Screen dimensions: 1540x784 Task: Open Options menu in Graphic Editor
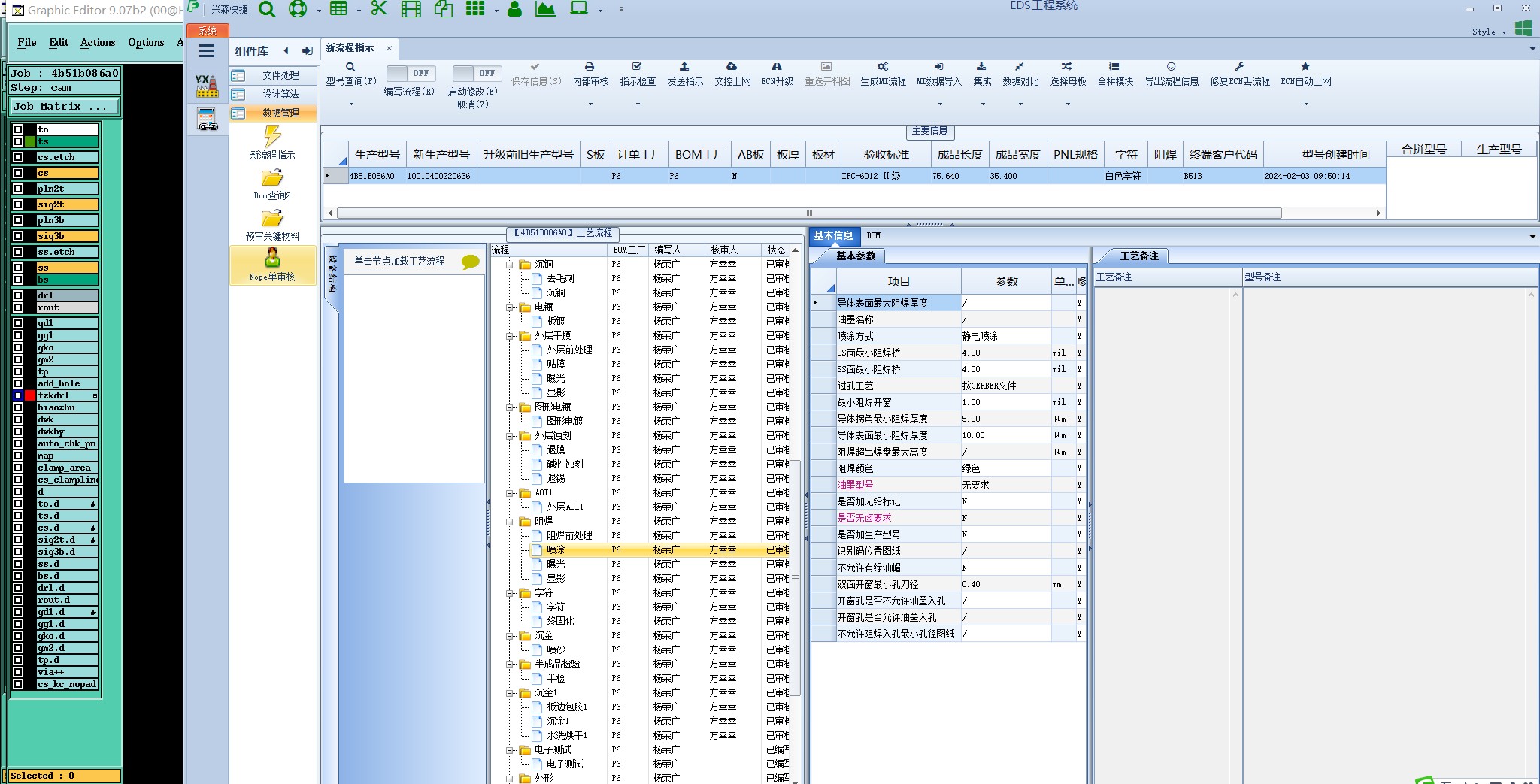[146, 42]
